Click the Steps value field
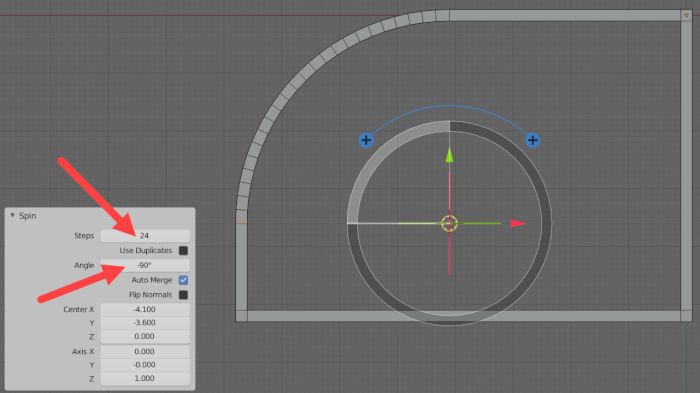This screenshot has height=393, width=700. coord(145,236)
